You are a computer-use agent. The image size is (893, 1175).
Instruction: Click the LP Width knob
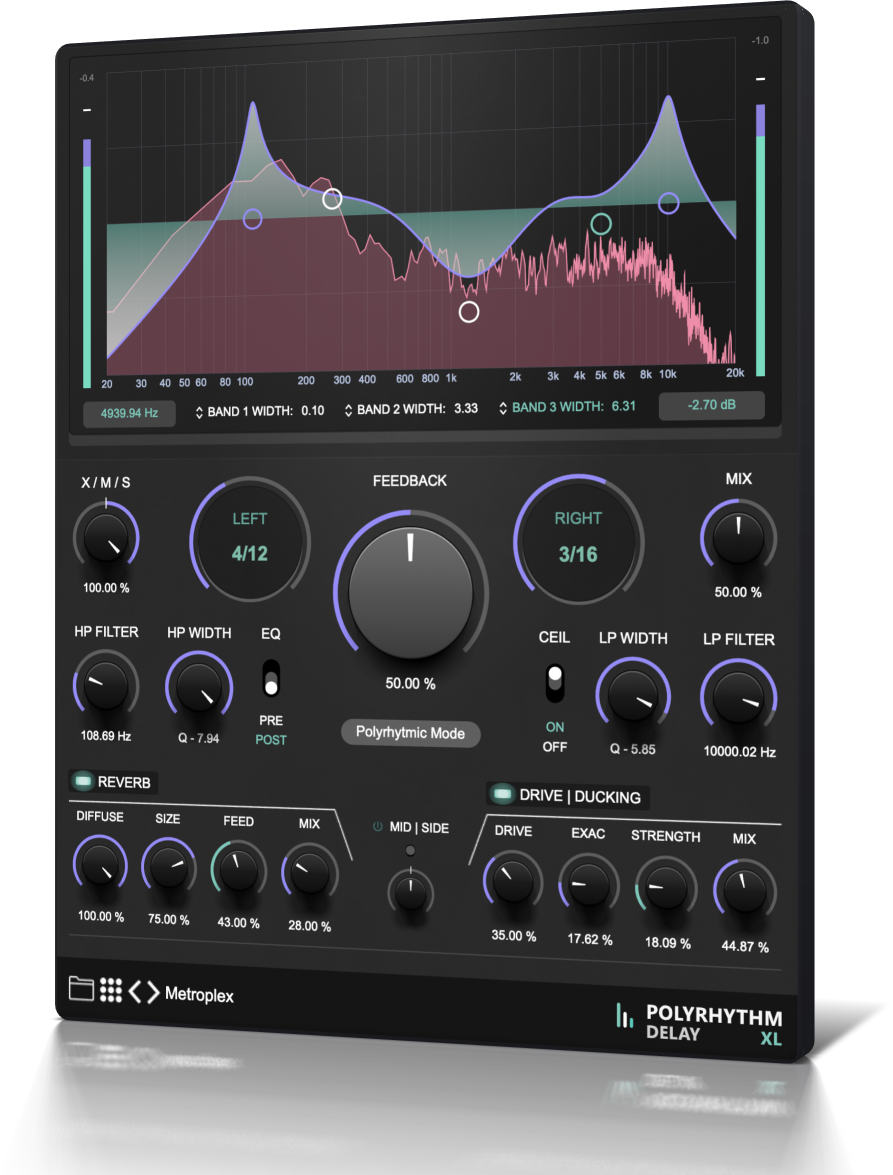(x=633, y=695)
